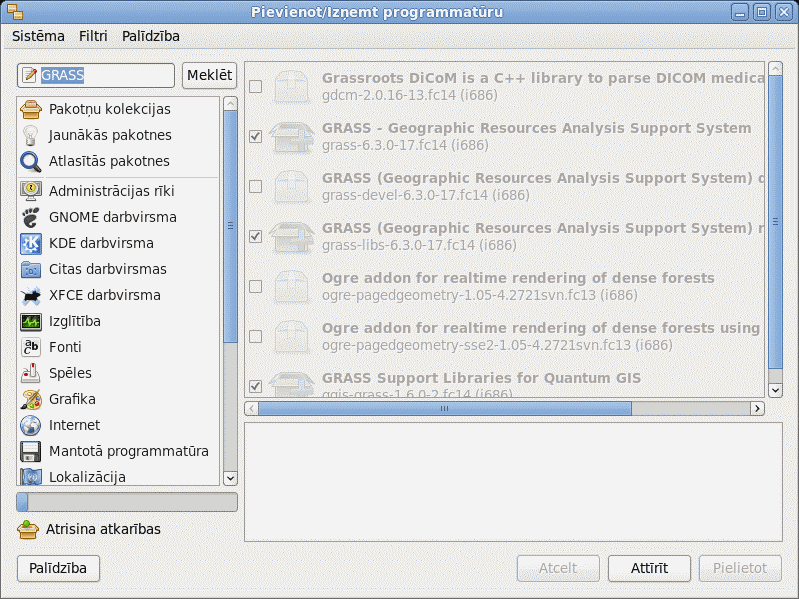The height and width of the screenshot is (599, 799).
Task: Check the gdcm-2.0.16 package checkbox
Action: coord(255,87)
